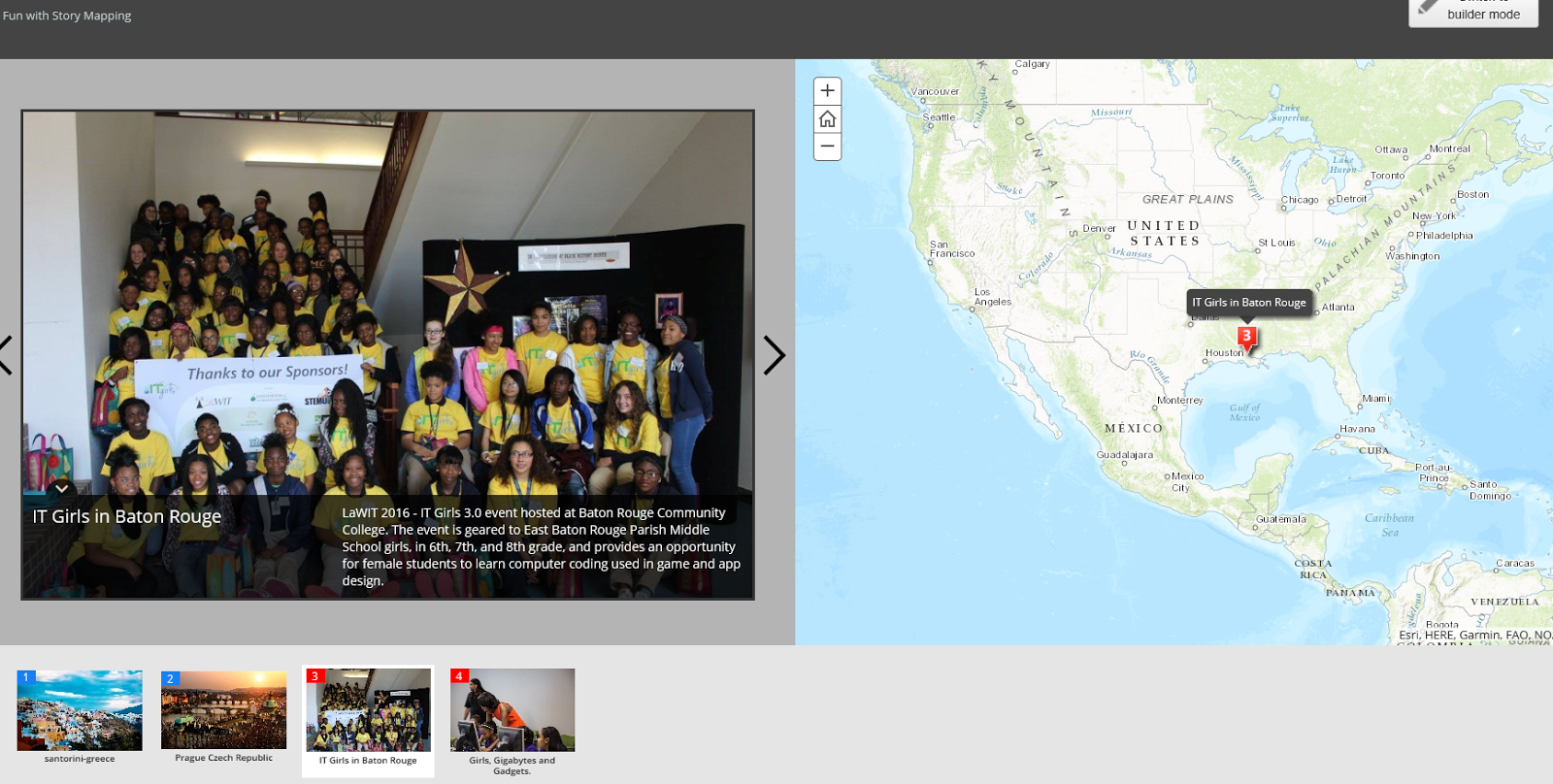Click the Seattle label on map
Screen dimensions: 1553x784
(939, 117)
